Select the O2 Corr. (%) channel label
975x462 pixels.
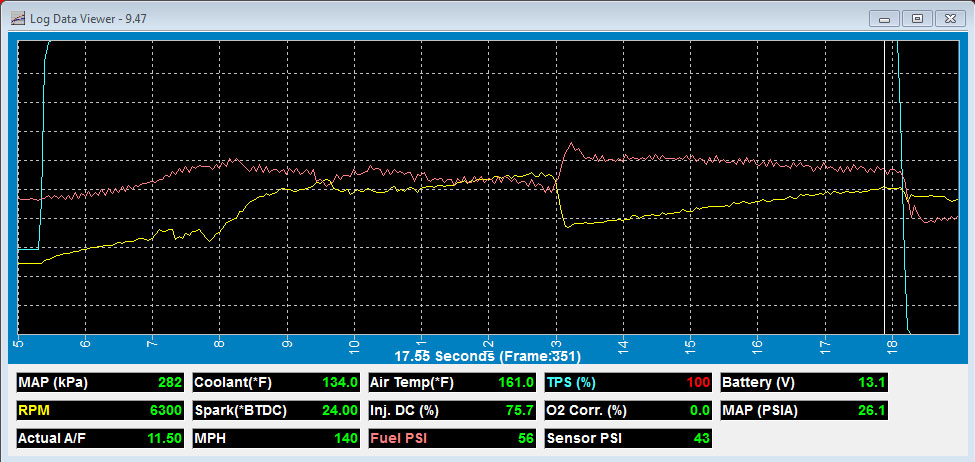(586, 411)
